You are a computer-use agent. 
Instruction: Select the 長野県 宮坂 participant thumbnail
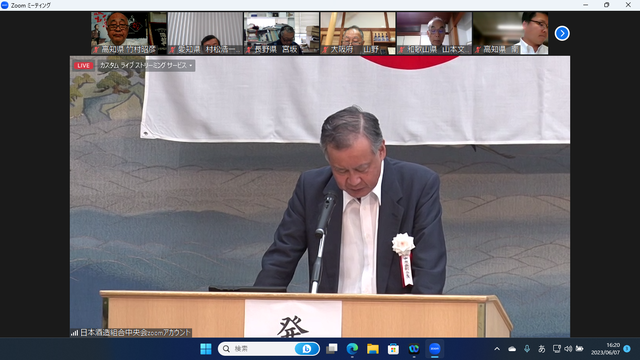pos(282,33)
